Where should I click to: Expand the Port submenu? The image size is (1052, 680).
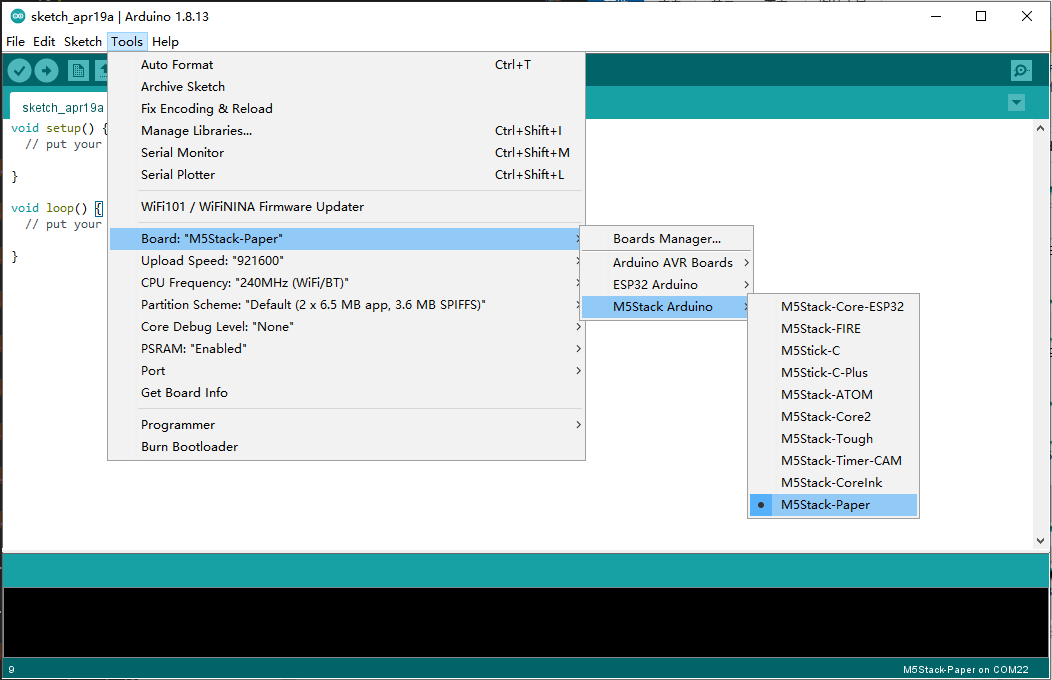pos(346,371)
